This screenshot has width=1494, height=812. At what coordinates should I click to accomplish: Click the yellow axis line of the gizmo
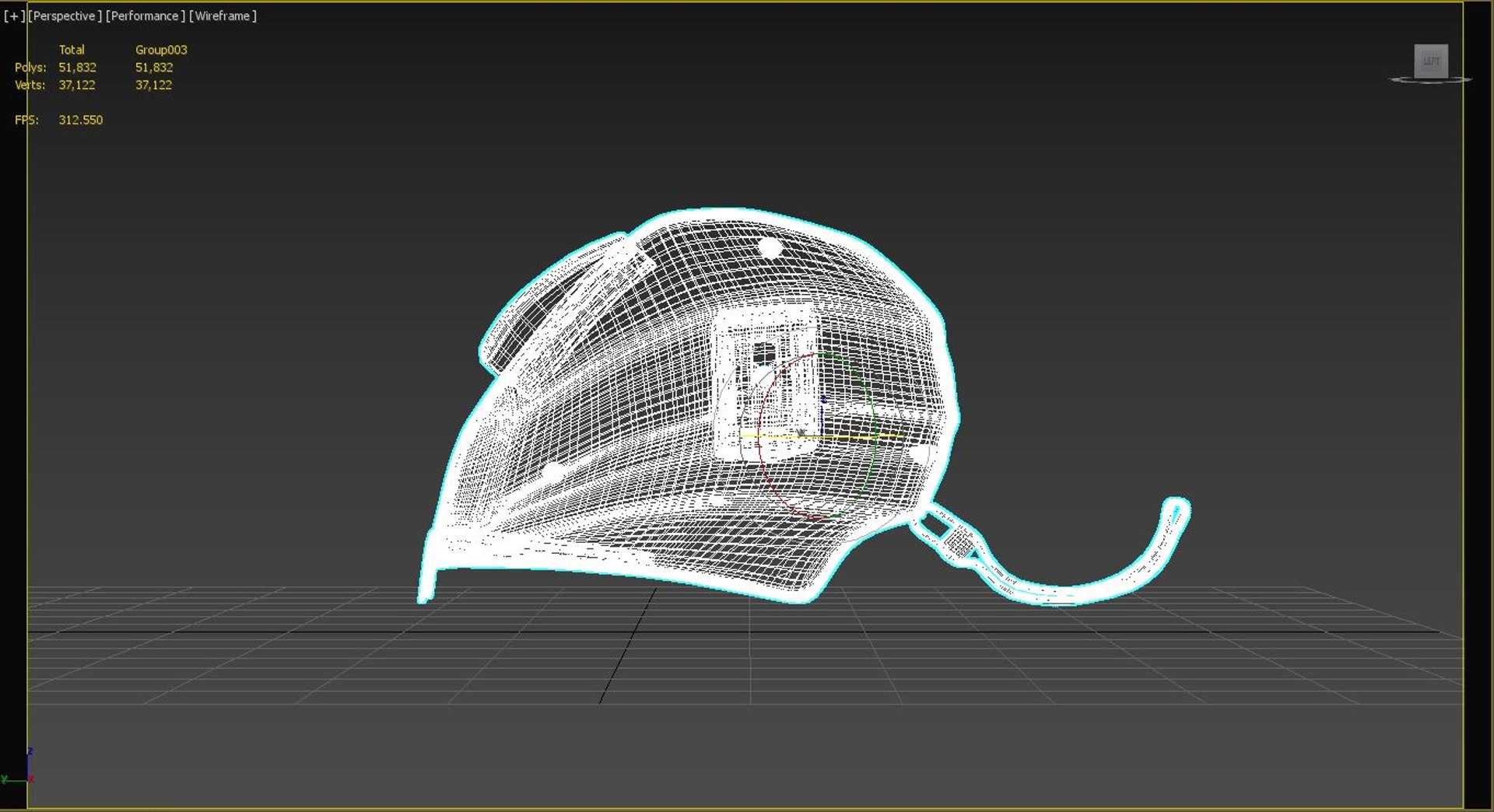pos(821,437)
